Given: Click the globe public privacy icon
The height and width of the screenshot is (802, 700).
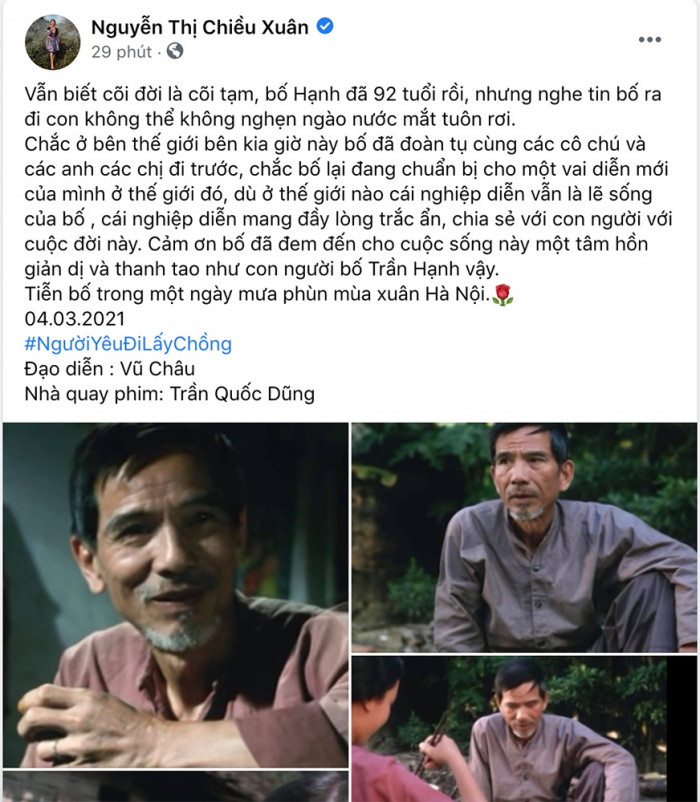Looking at the screenshot, I should (175, 51).
